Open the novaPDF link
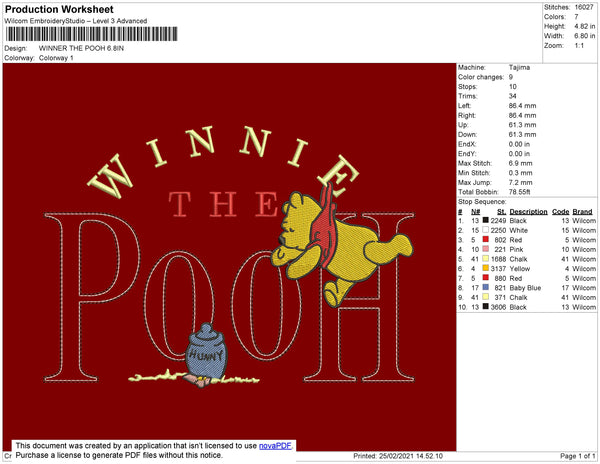Image resolution: width=600 pixels, height=464 pixels. click(x=275, y=446)
